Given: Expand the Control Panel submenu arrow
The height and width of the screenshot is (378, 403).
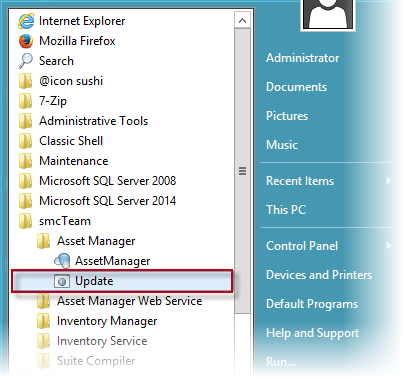Looking at the screenshot, I should click(388, 246).
